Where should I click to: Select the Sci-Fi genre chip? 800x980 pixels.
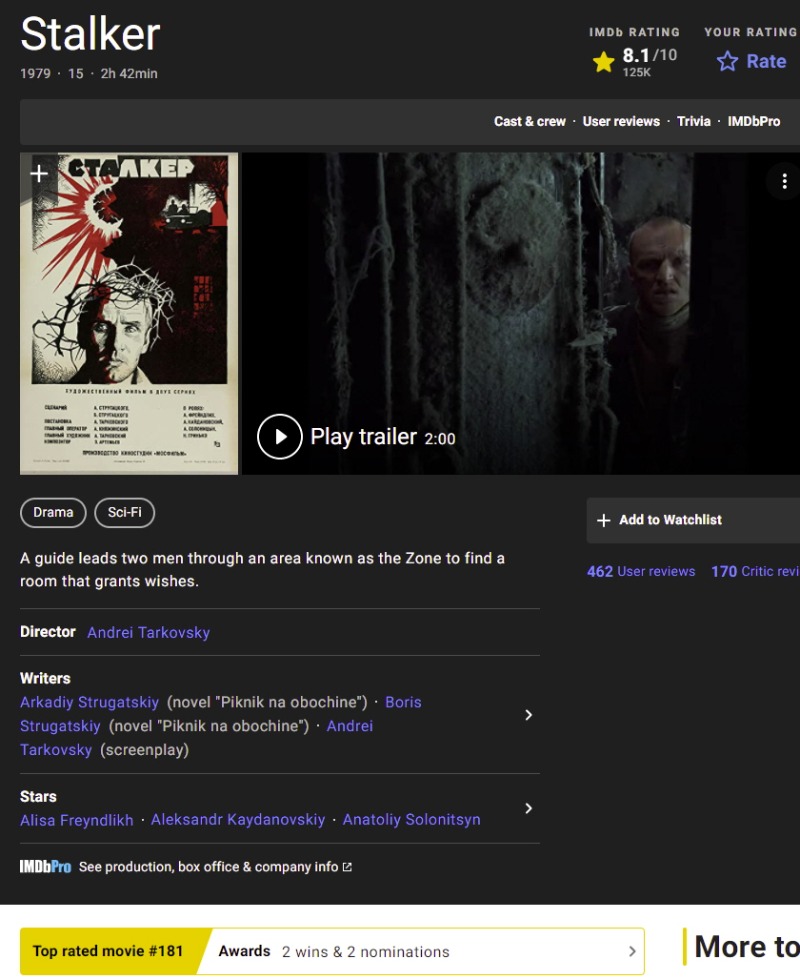(125, 513)
